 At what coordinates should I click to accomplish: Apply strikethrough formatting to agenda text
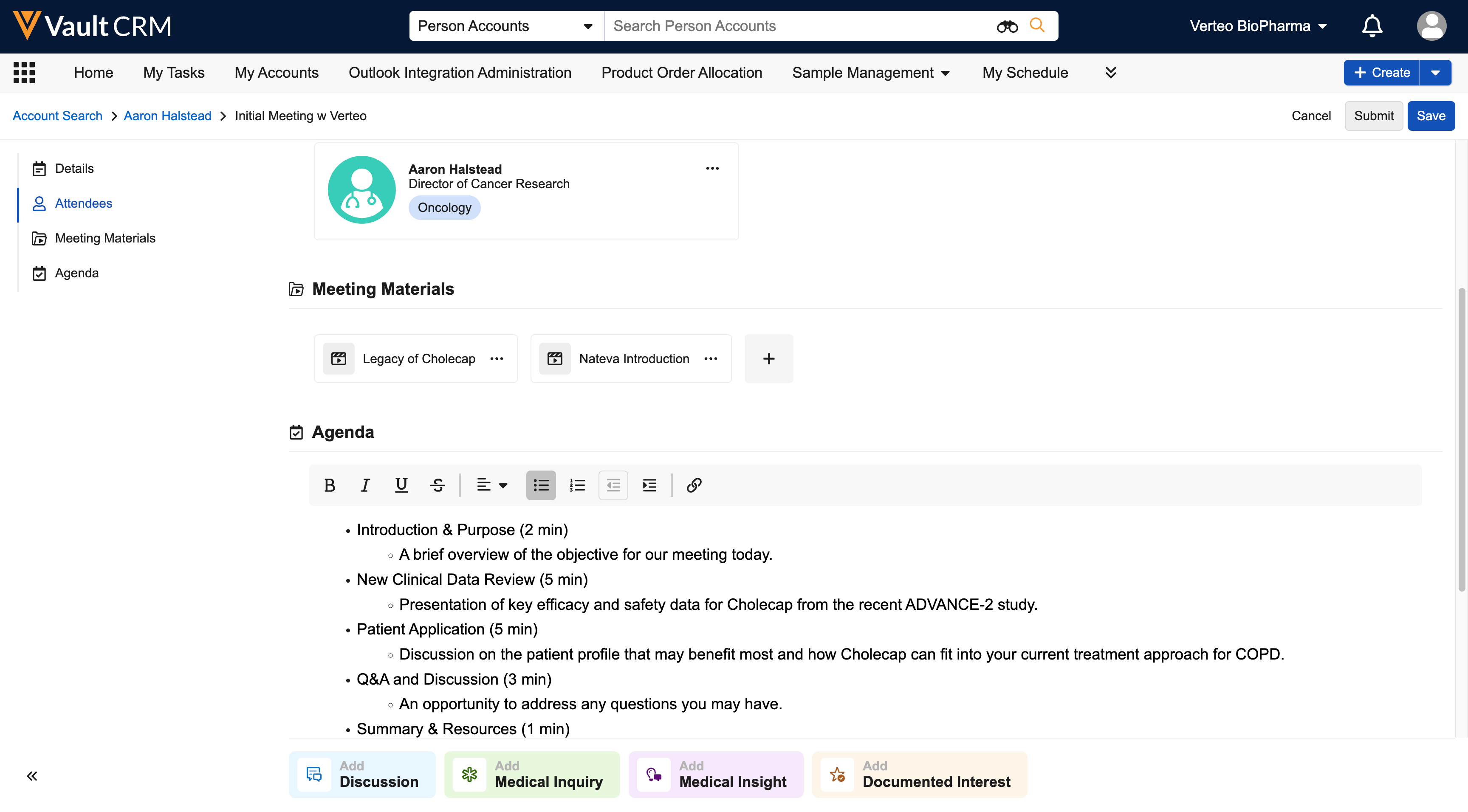(437, 485)
